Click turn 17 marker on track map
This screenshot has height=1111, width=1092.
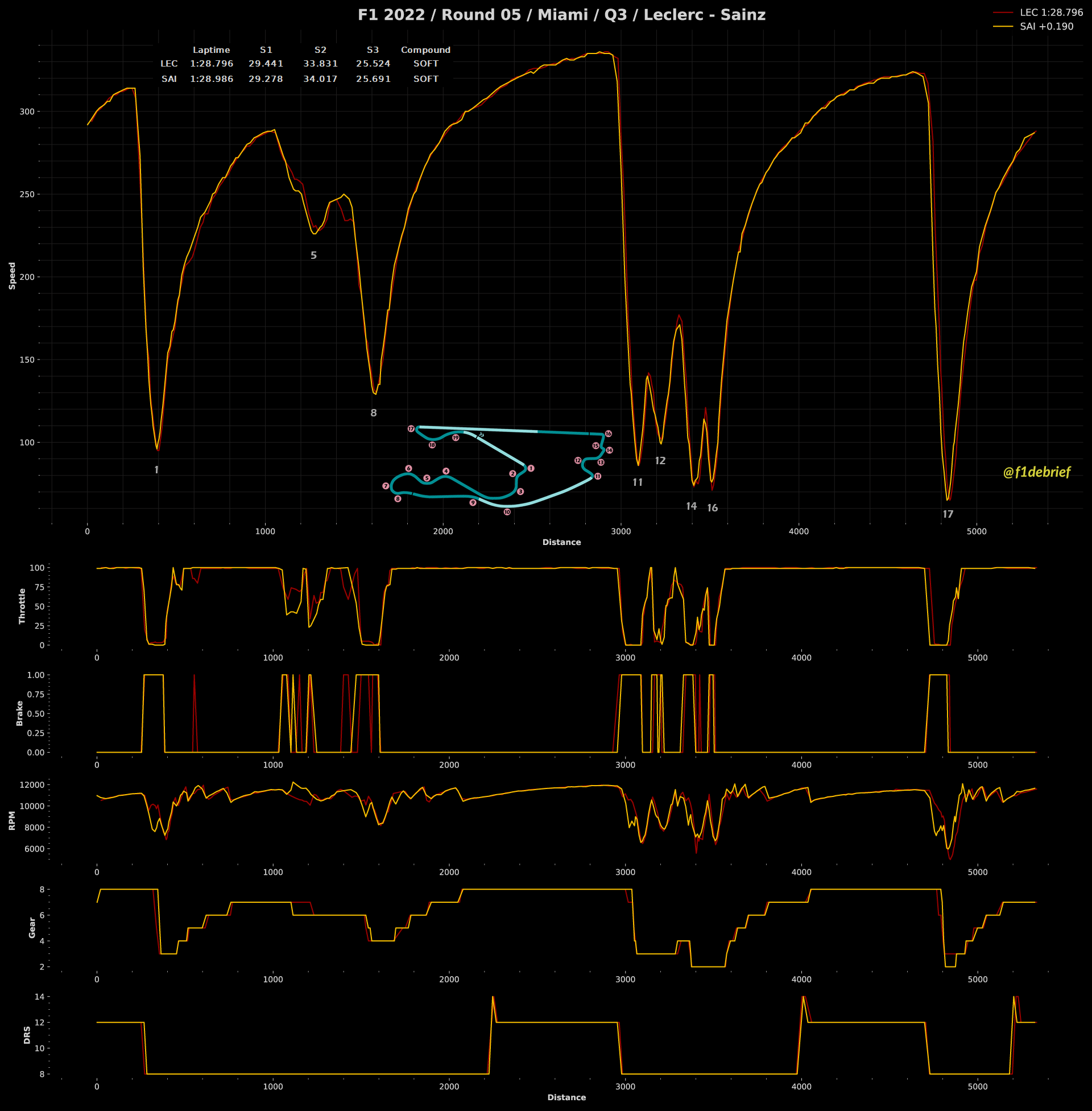click(x=411, y=428)
